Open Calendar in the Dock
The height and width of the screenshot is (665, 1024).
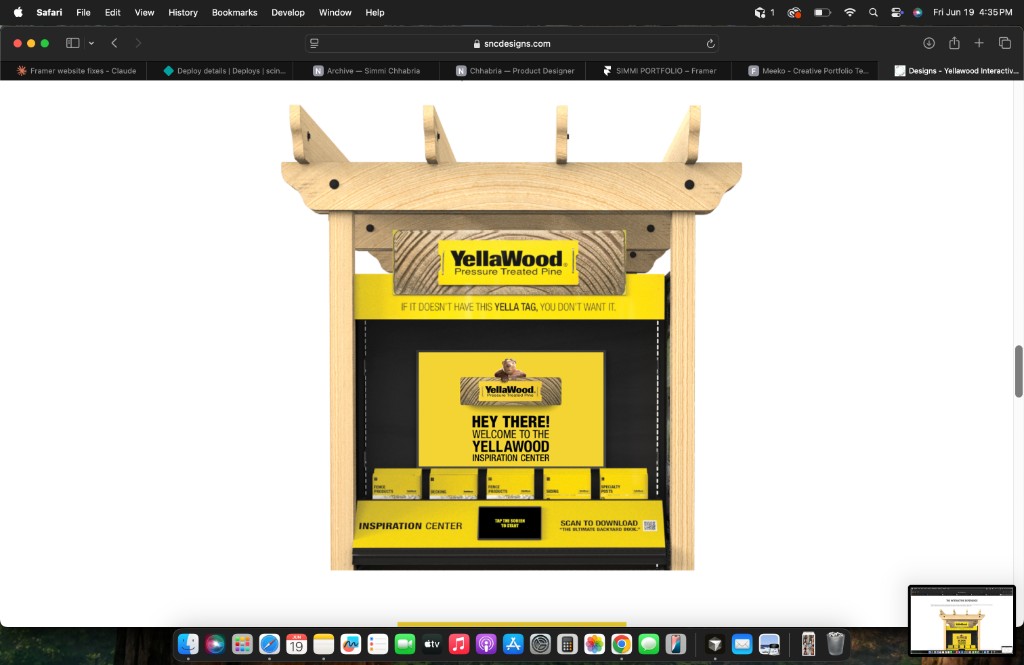click(x=296, y=644)
